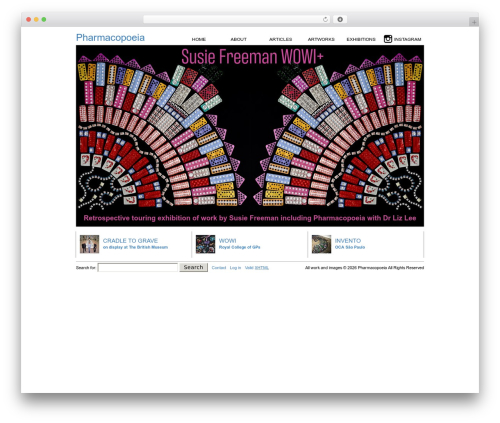Click the green maximize window button

click(x=44, y=19)
